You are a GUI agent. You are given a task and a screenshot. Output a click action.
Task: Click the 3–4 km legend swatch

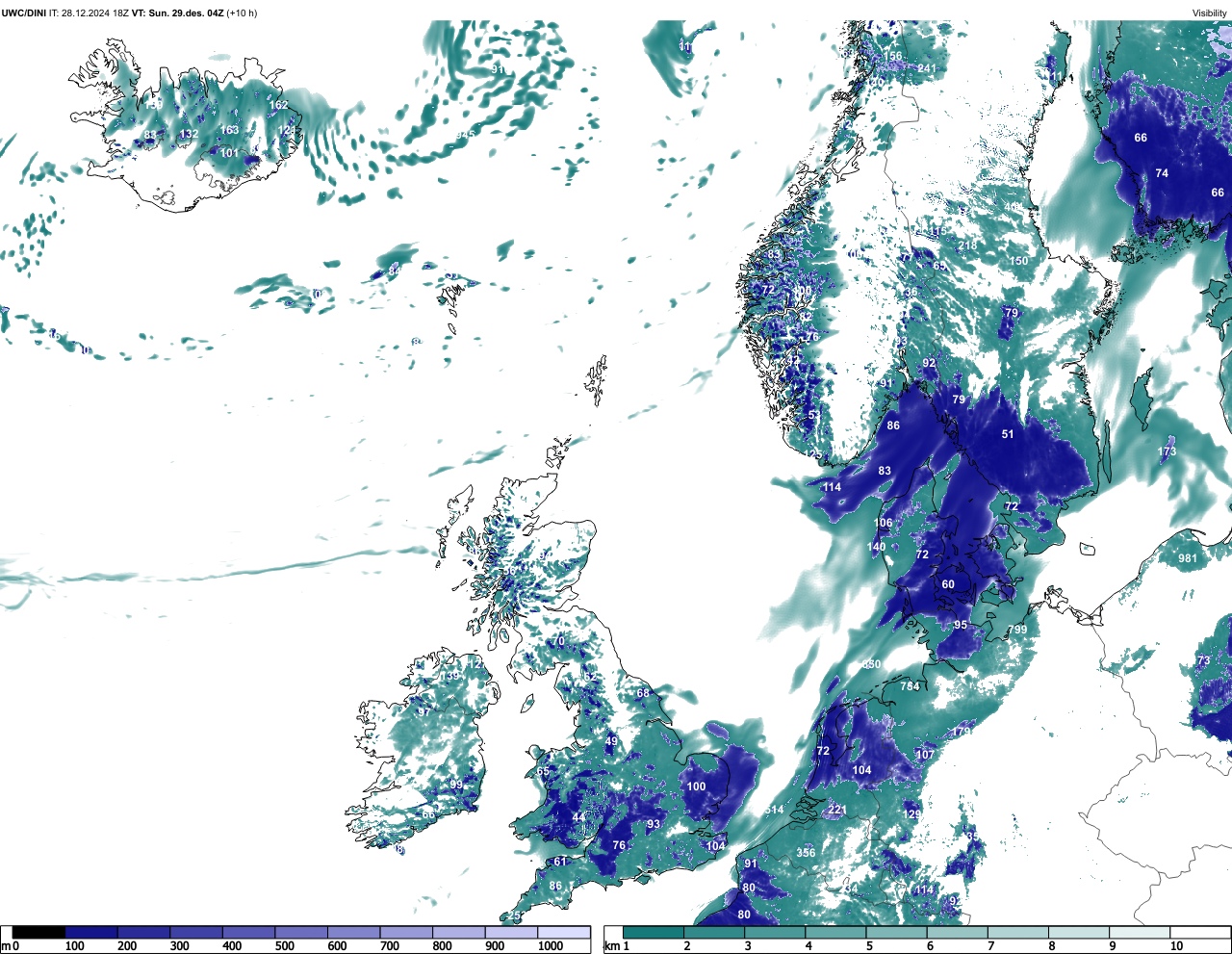775,932
